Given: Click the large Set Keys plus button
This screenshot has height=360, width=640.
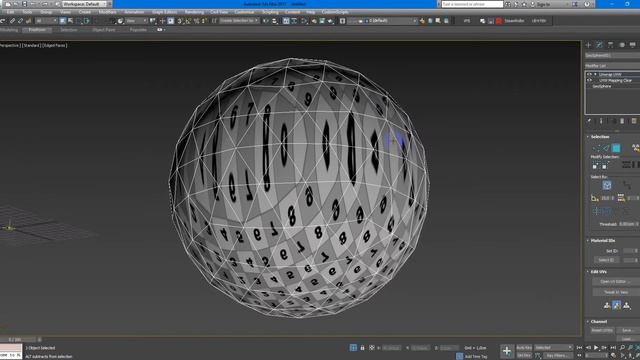Looking at the screenshot, I should 507,351.
